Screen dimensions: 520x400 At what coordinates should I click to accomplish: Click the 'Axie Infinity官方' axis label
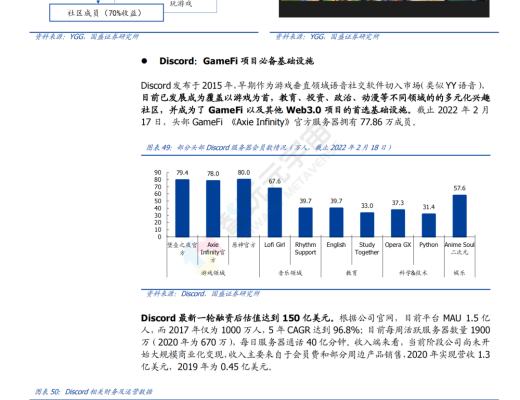tap(213, 252)
